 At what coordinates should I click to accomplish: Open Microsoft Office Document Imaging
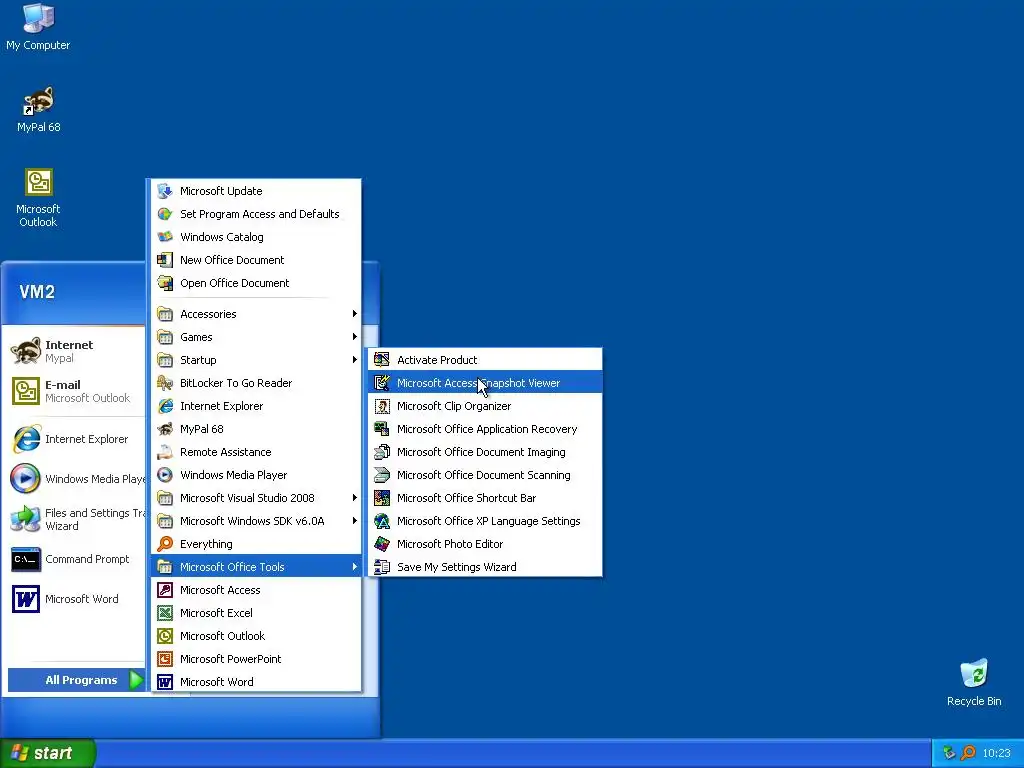[x=485, y=452]
